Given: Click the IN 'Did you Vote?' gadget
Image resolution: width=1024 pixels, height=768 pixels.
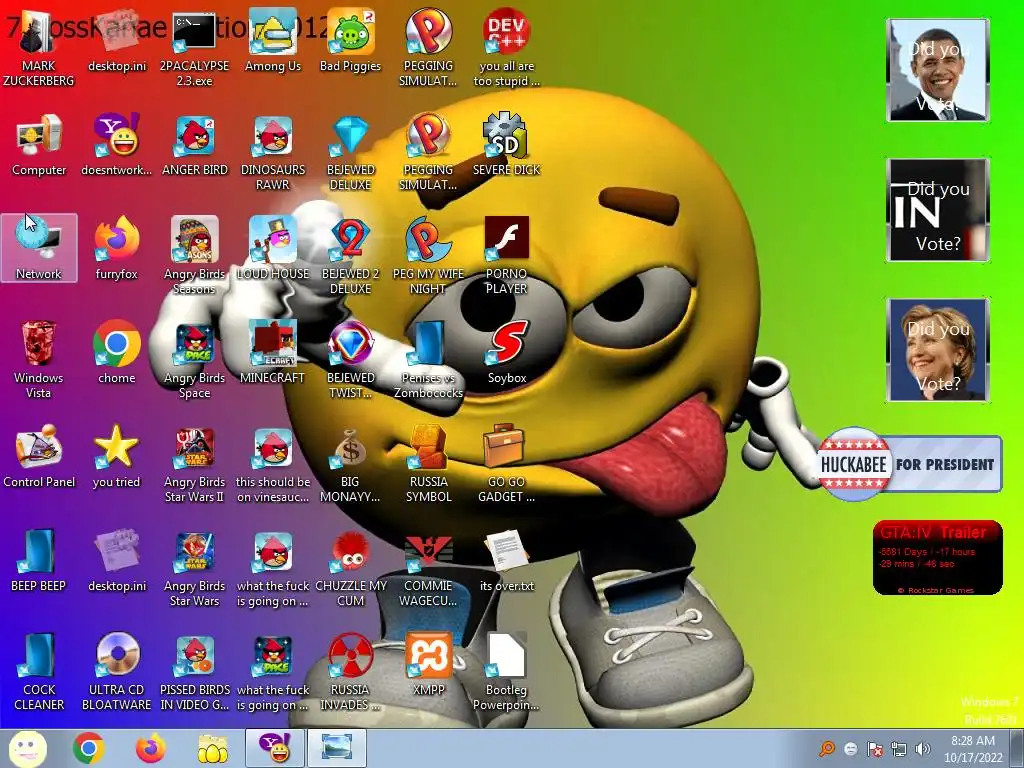Looking at the screenshot, I should pos(938,210).
